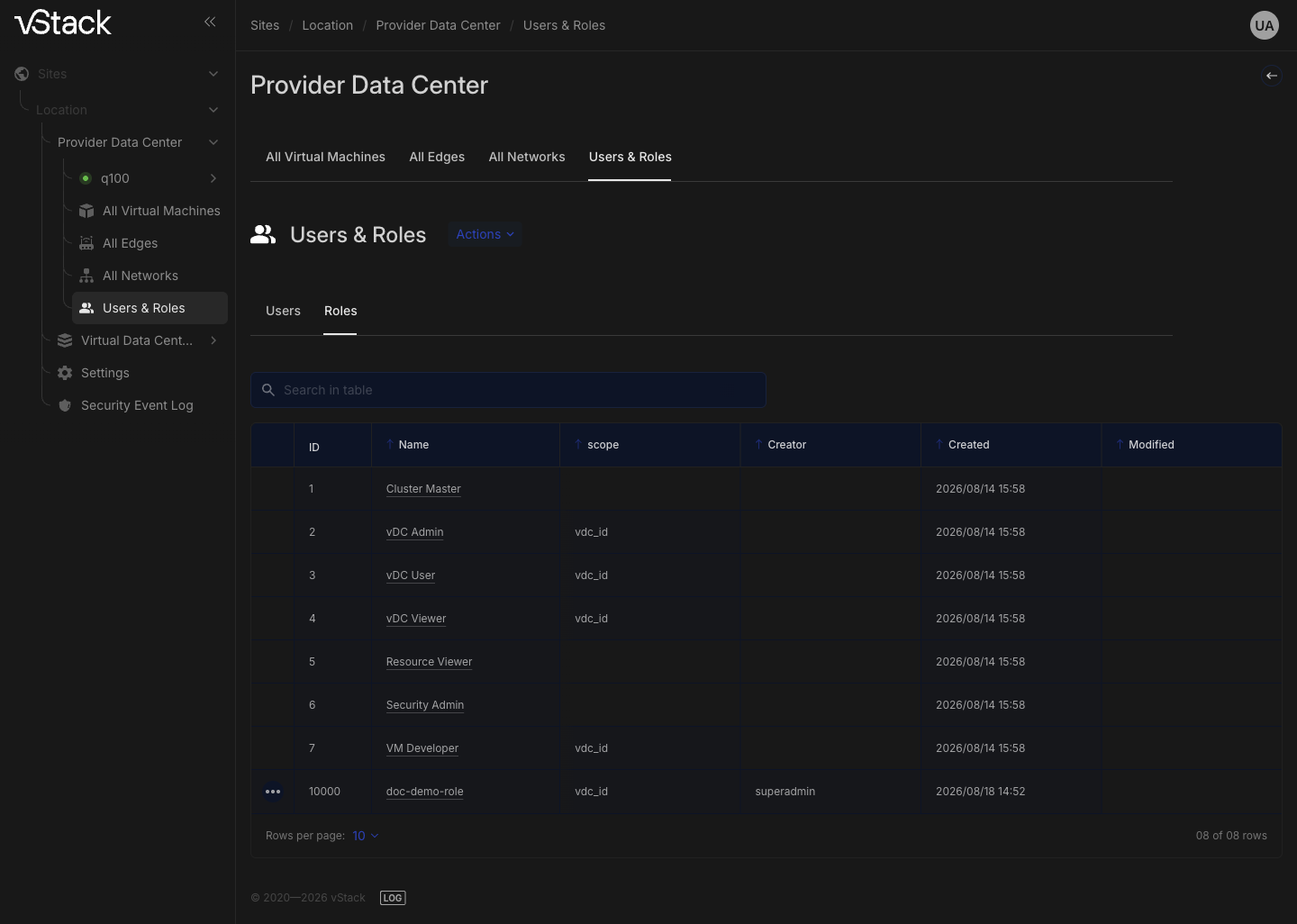This screenshot has width=1297, height=924.
Task: Open the Actions dropdown
Action: [x=485, y=234]
